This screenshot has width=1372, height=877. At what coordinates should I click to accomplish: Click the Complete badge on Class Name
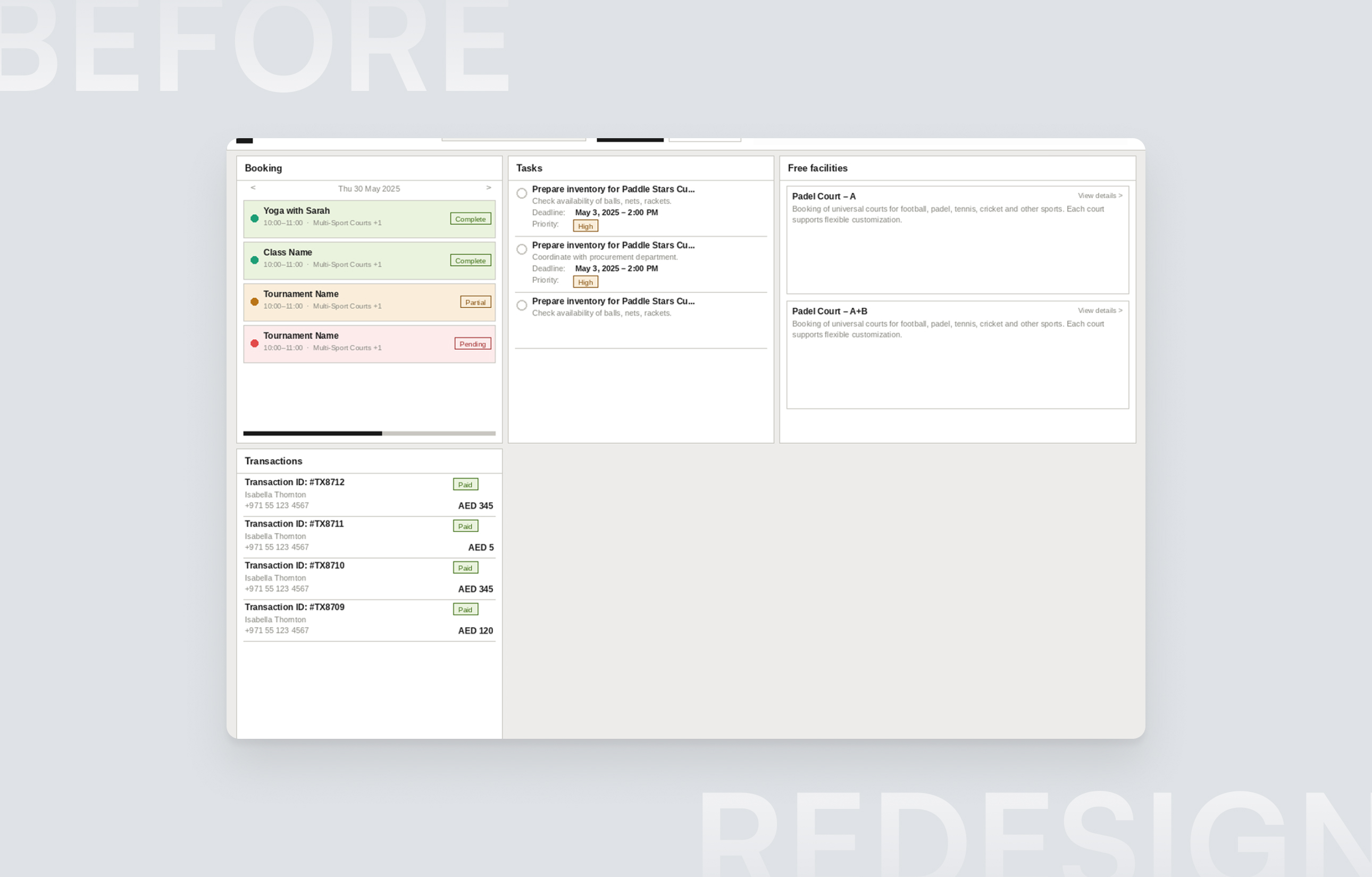(x=471, y=260)
